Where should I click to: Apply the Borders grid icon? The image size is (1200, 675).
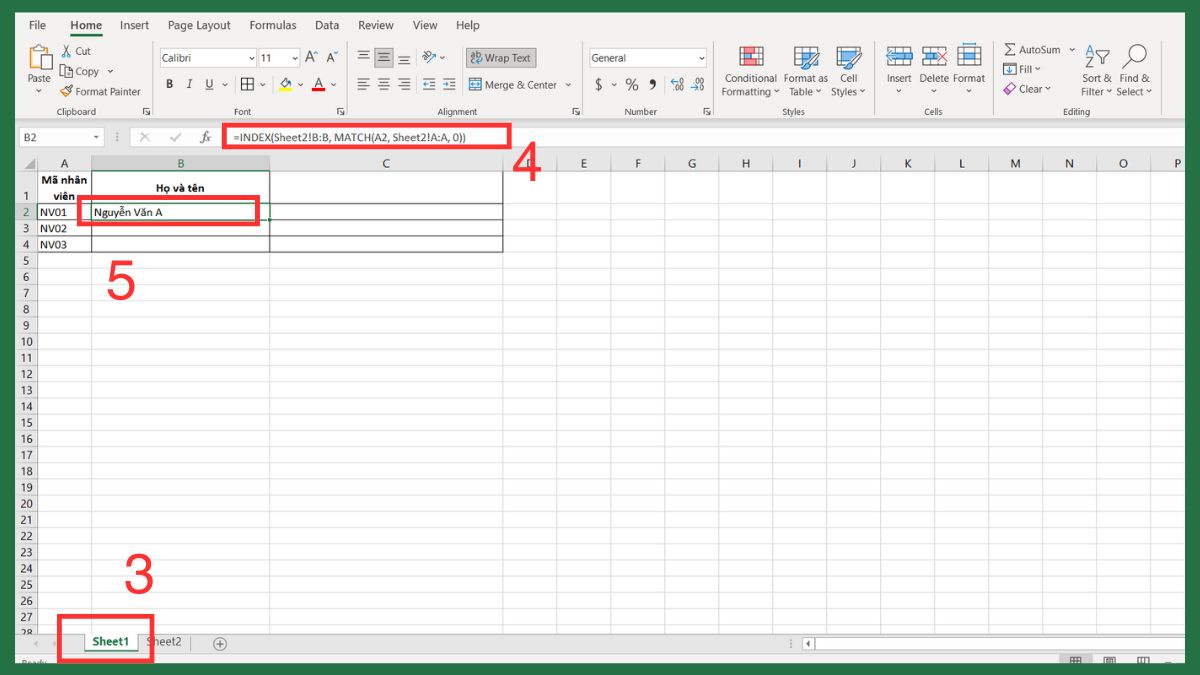pyautogui.click(x=245, y=85)
